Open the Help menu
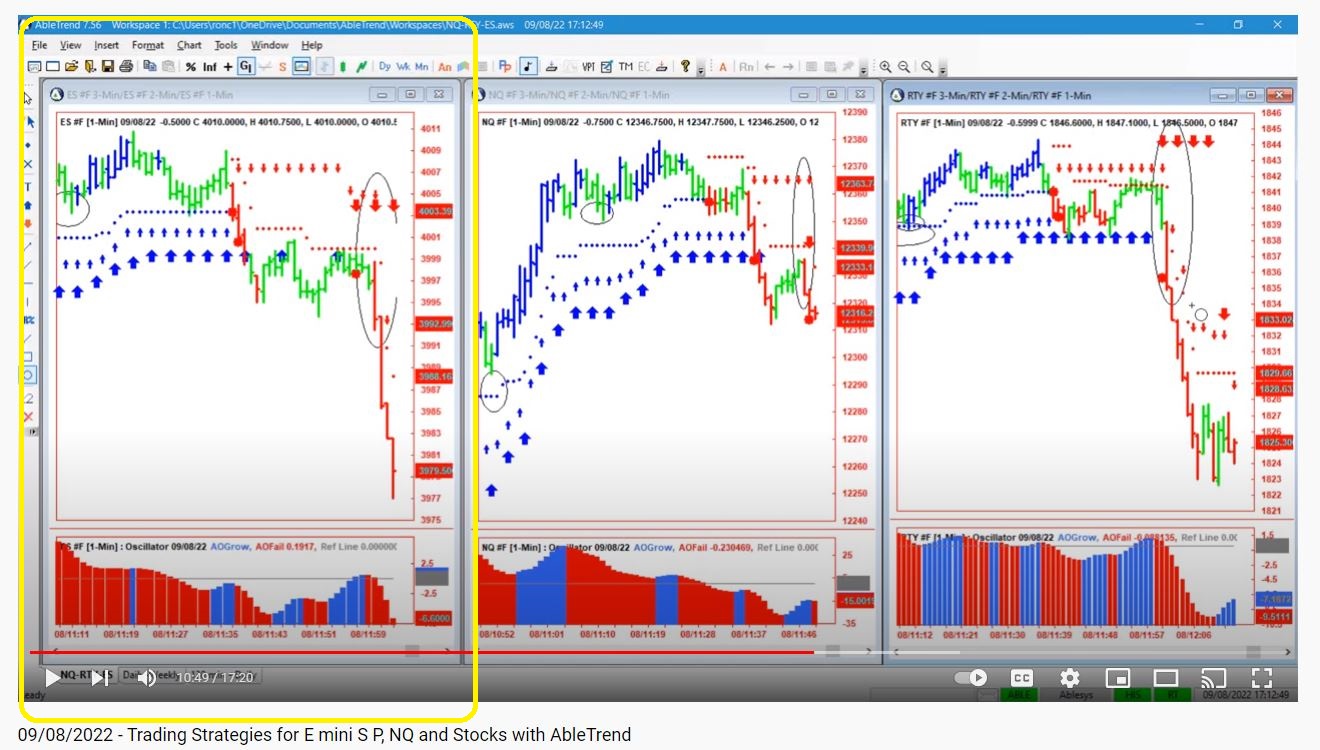Viewport: 1320px width, 750px height. click(312, 45)
